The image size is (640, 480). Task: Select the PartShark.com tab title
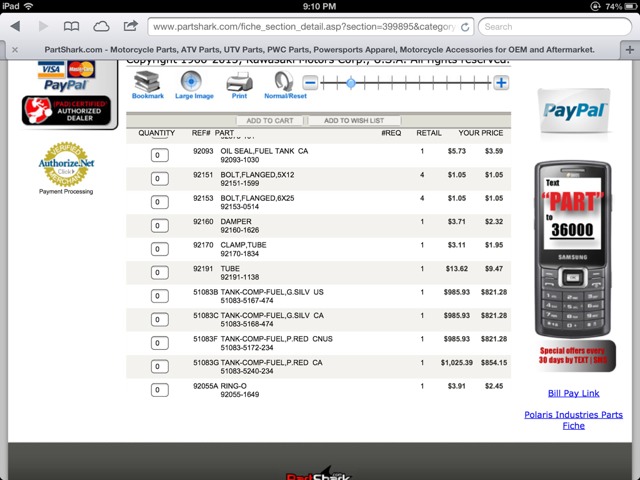(x=319, y=50)
